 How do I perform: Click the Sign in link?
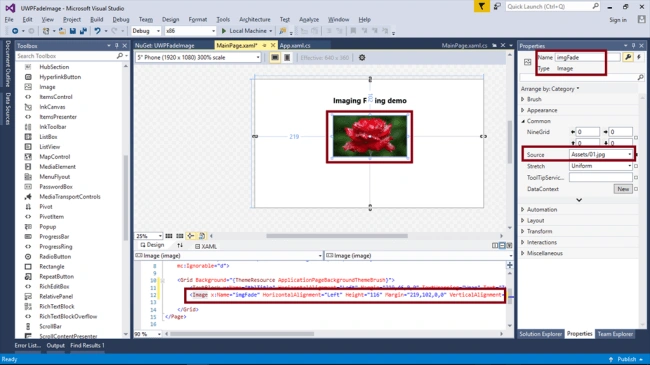pyautogui.click(x=618, y=20)
